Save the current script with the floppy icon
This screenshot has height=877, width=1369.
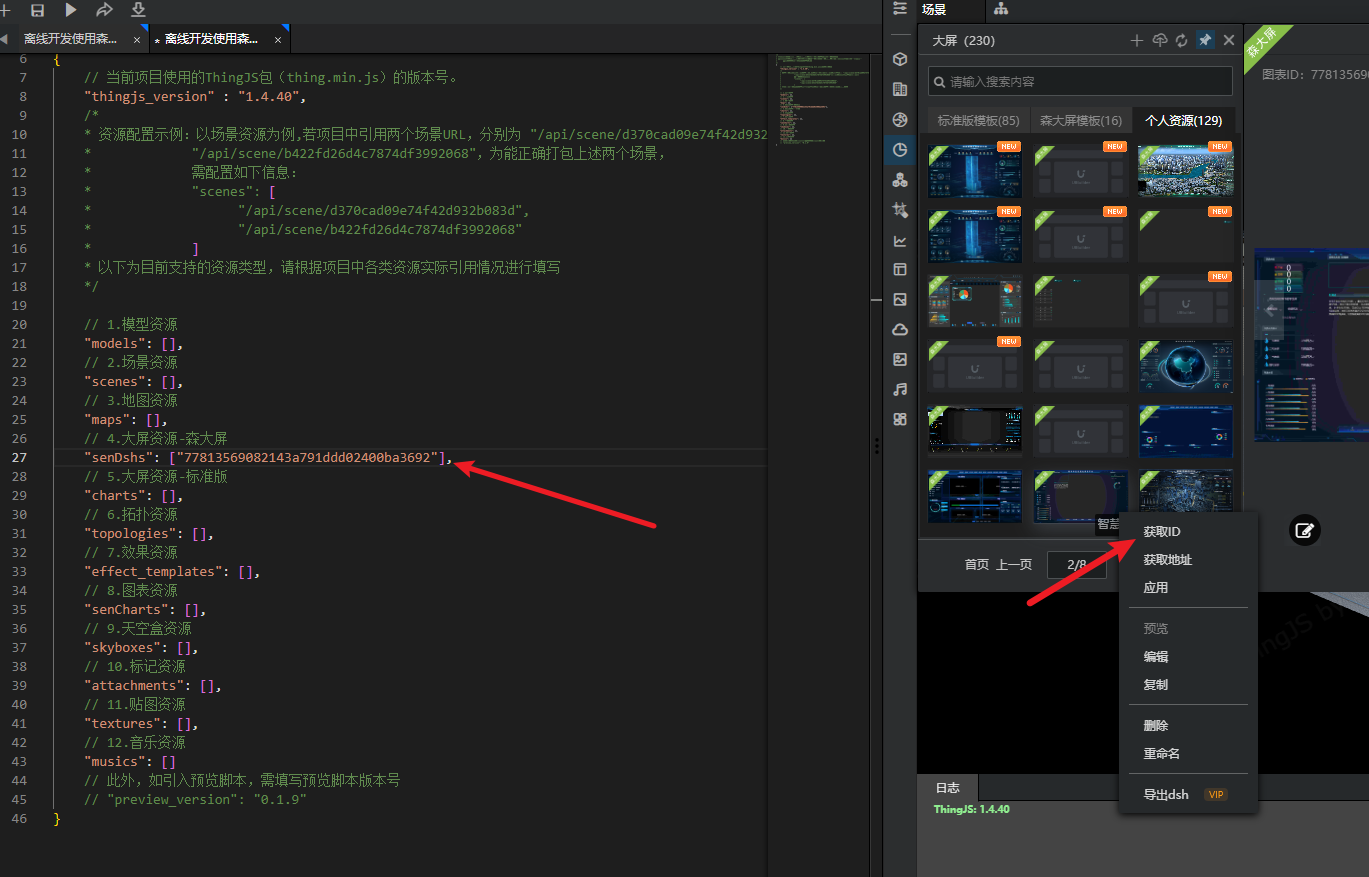pos(38,10)
